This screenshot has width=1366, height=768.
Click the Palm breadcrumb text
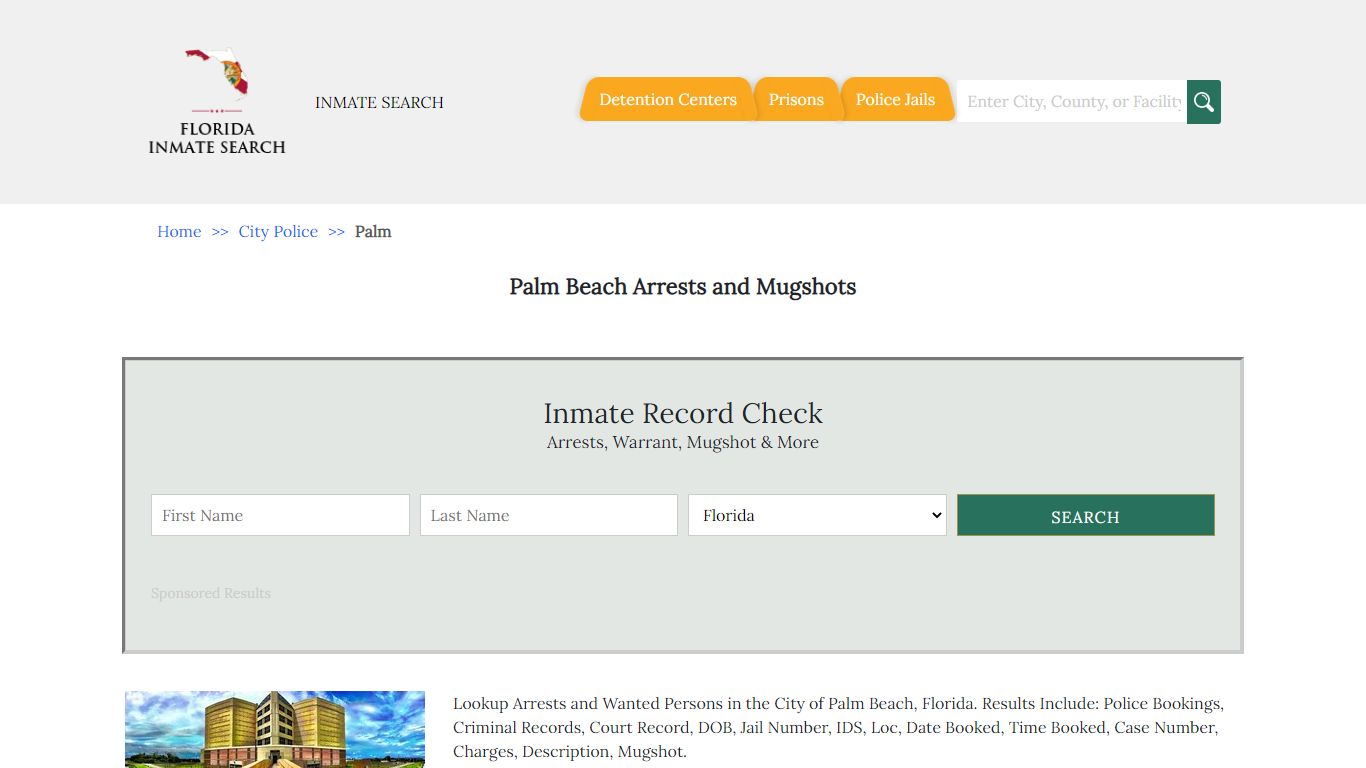[373, 231]
